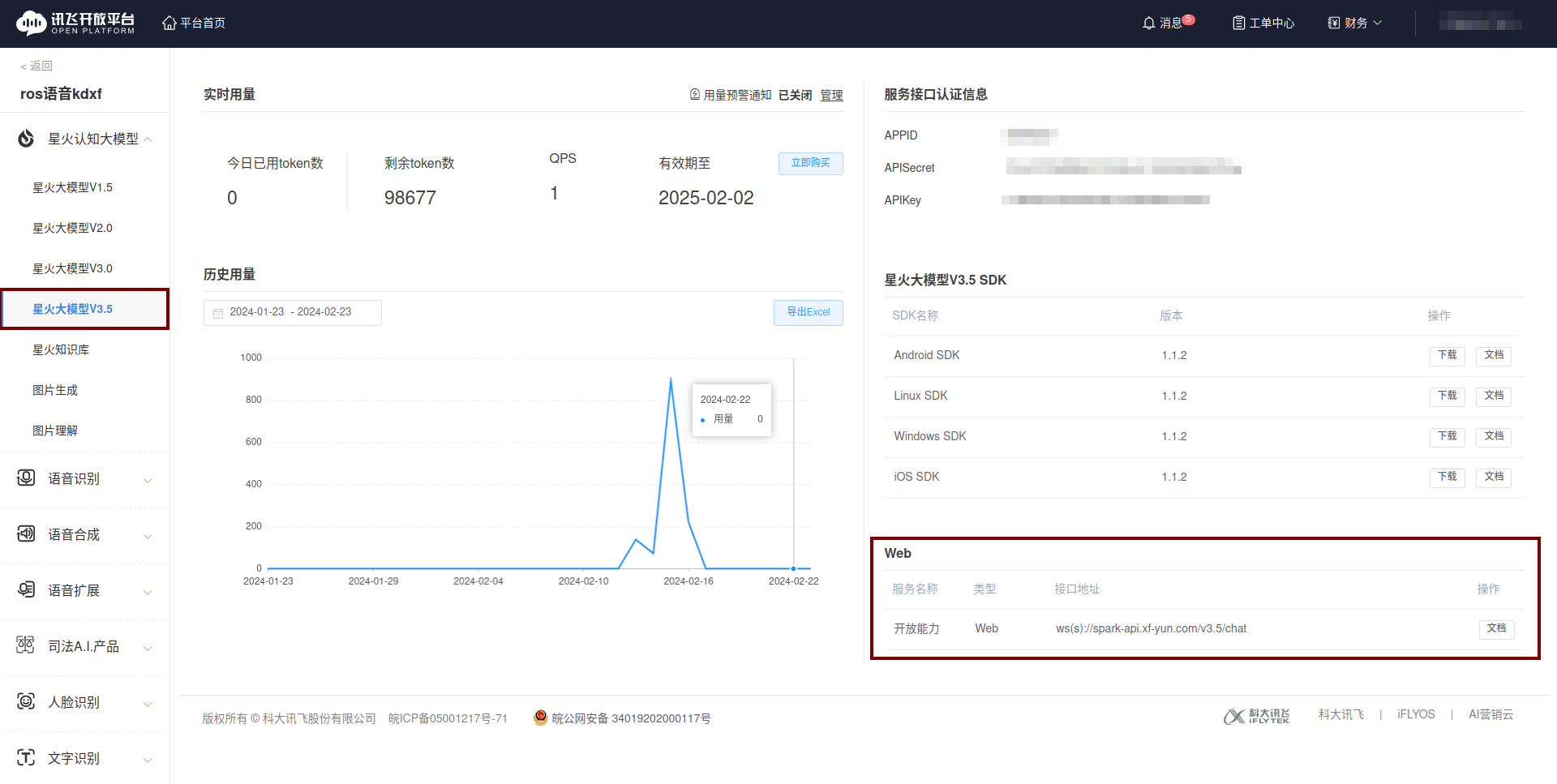Click the 科大讯飞 footer link
Viewport: 1557px width, 784px height.
(1340, 714)
